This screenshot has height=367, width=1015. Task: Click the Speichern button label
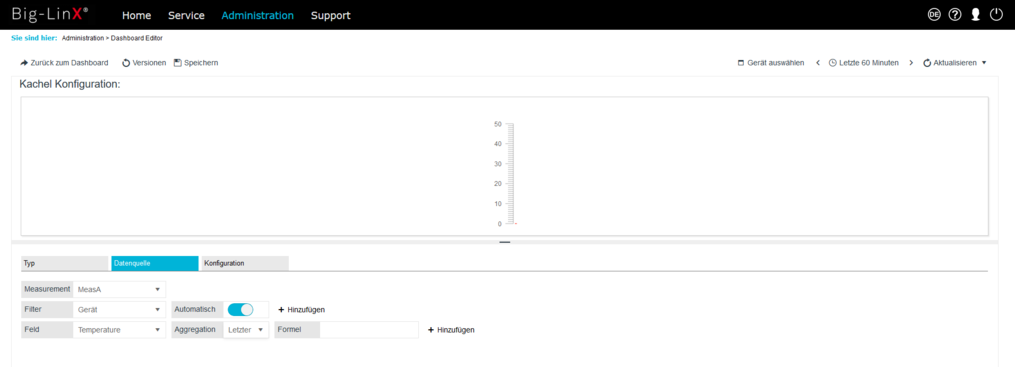[x=201, y=63]
